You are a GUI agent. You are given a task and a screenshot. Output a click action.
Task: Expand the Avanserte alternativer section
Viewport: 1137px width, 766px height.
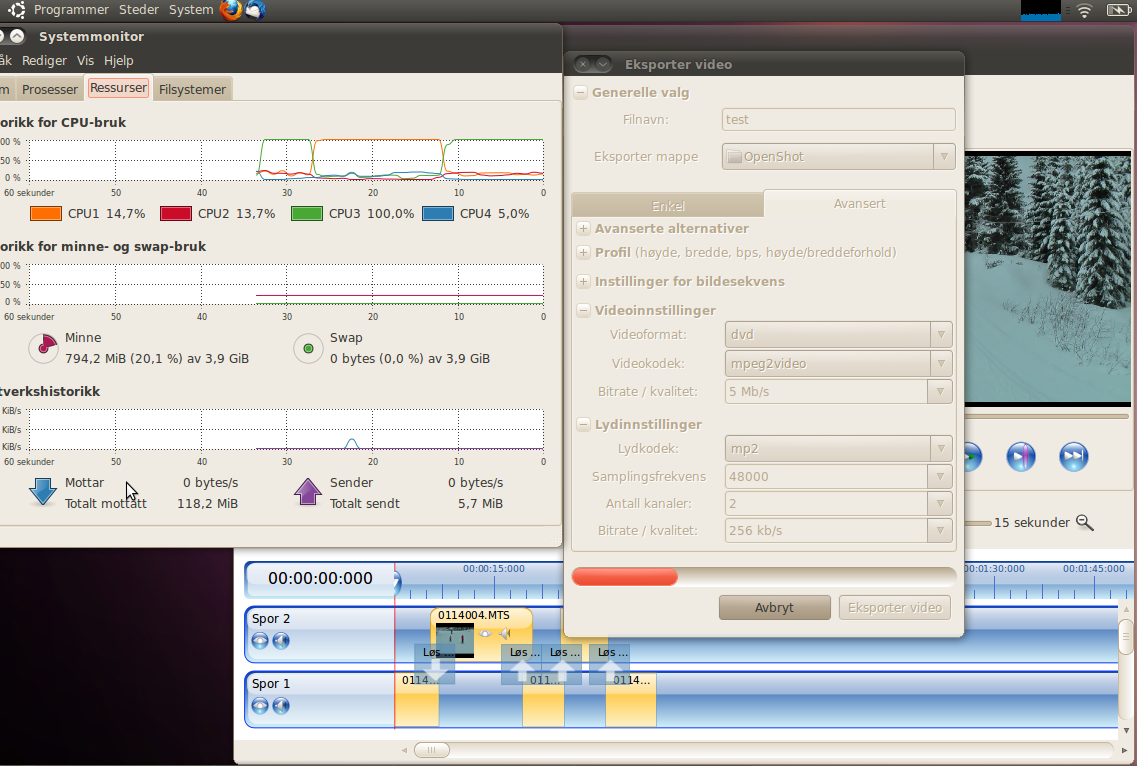[584, 229]
